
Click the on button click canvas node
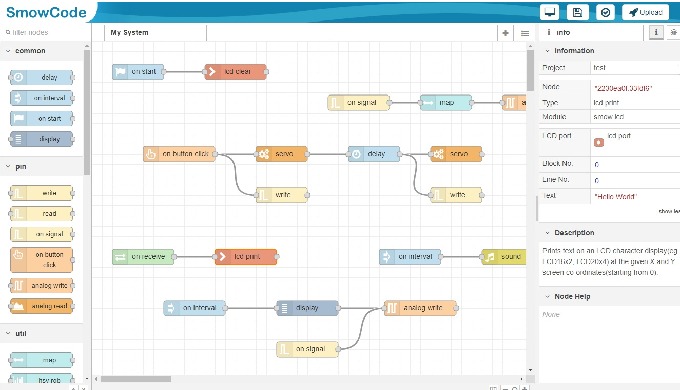point(179,154)
